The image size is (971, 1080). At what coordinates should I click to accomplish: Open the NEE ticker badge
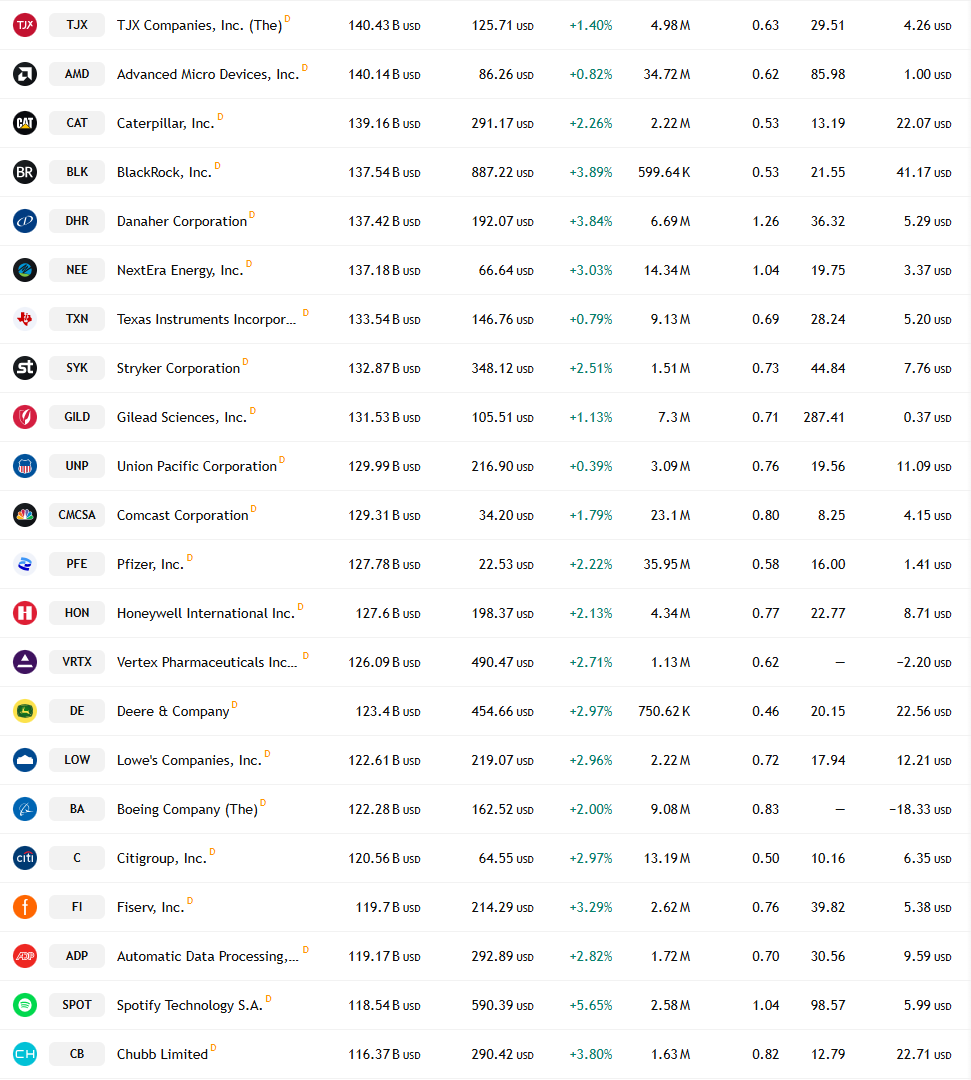tap(77, 269)
